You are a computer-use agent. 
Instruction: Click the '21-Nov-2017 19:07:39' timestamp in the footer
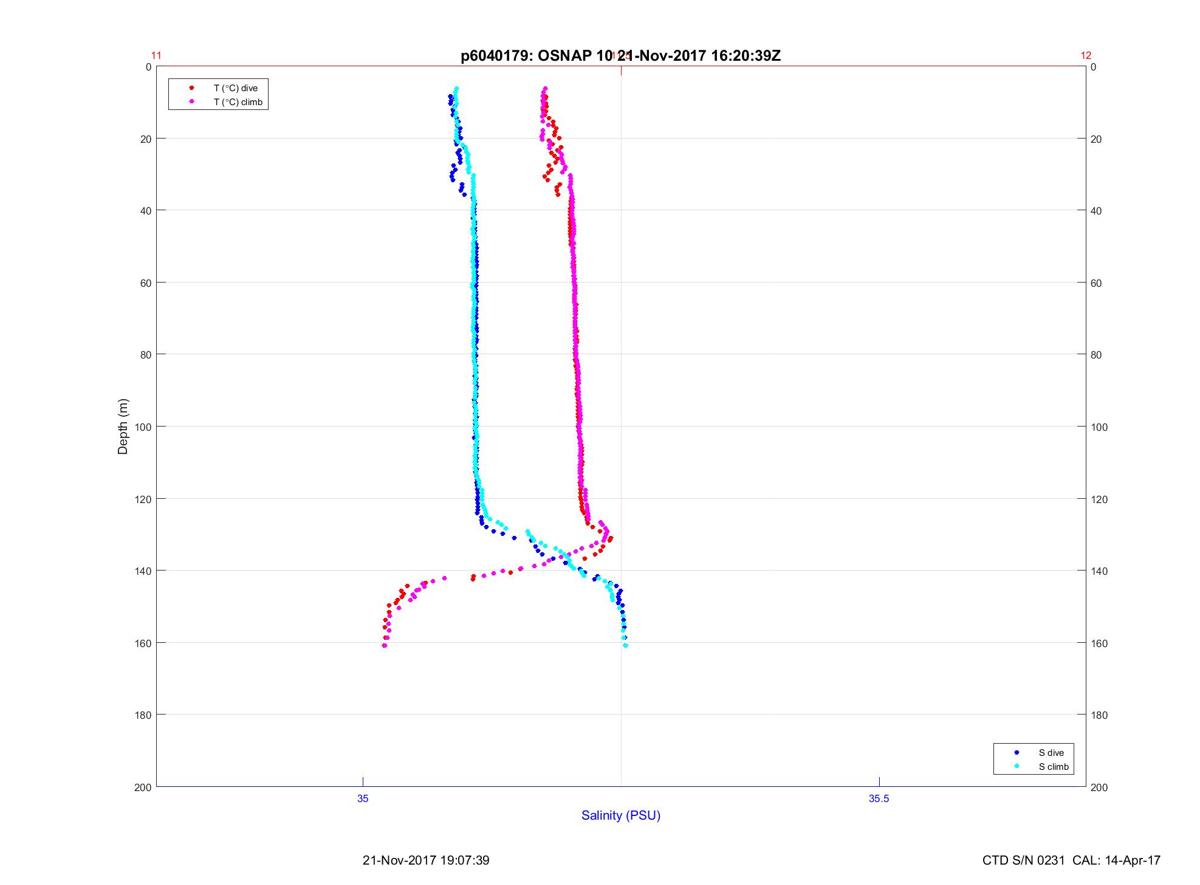tap(425, 860)
